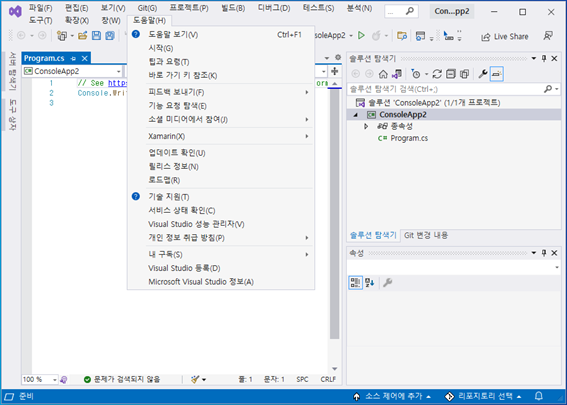
Task: Click the Property Pages wrench icon in Properties panel
Action: tap(387, 282)
